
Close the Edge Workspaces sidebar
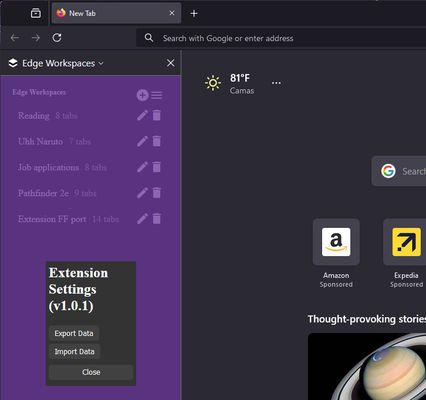[170, 63]
